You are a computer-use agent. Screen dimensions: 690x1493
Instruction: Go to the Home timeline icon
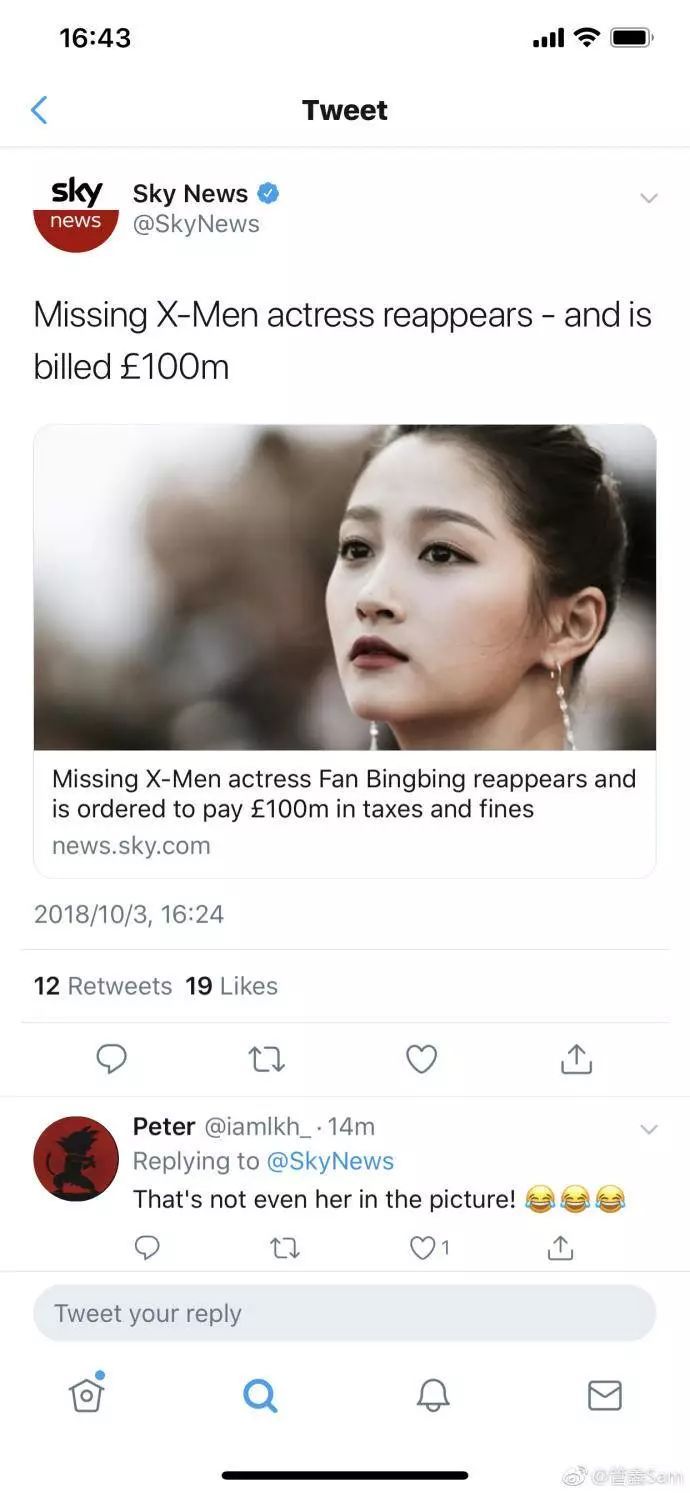pyautogui.click(x=86, y=1395)
